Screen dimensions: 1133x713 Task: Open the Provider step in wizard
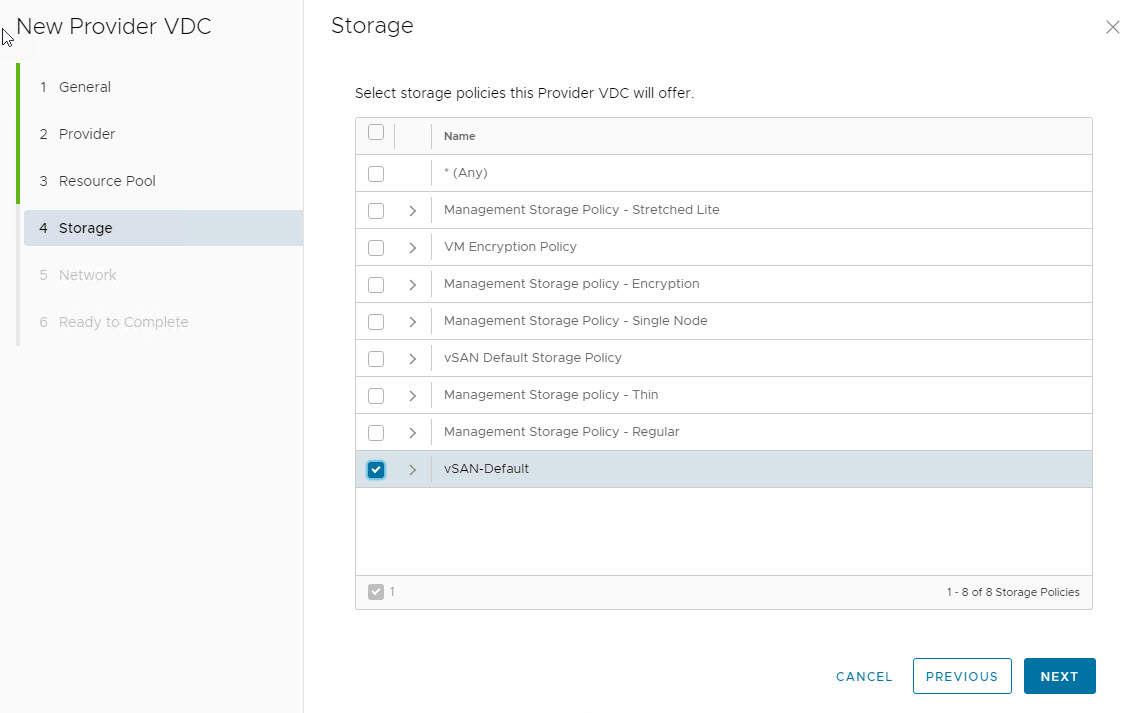click(x=87, y=134)
